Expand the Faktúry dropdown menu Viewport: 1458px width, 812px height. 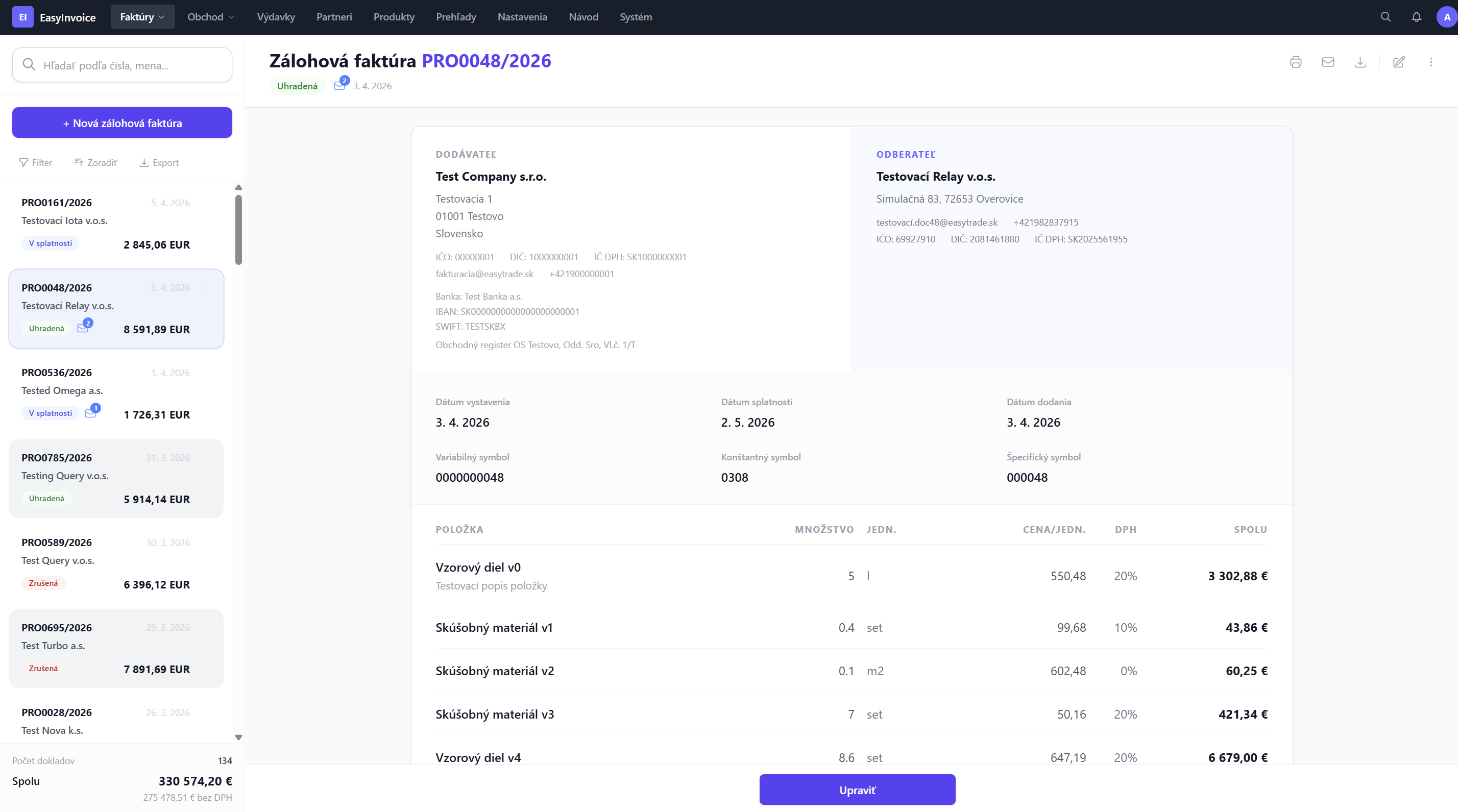coord(142,17)
